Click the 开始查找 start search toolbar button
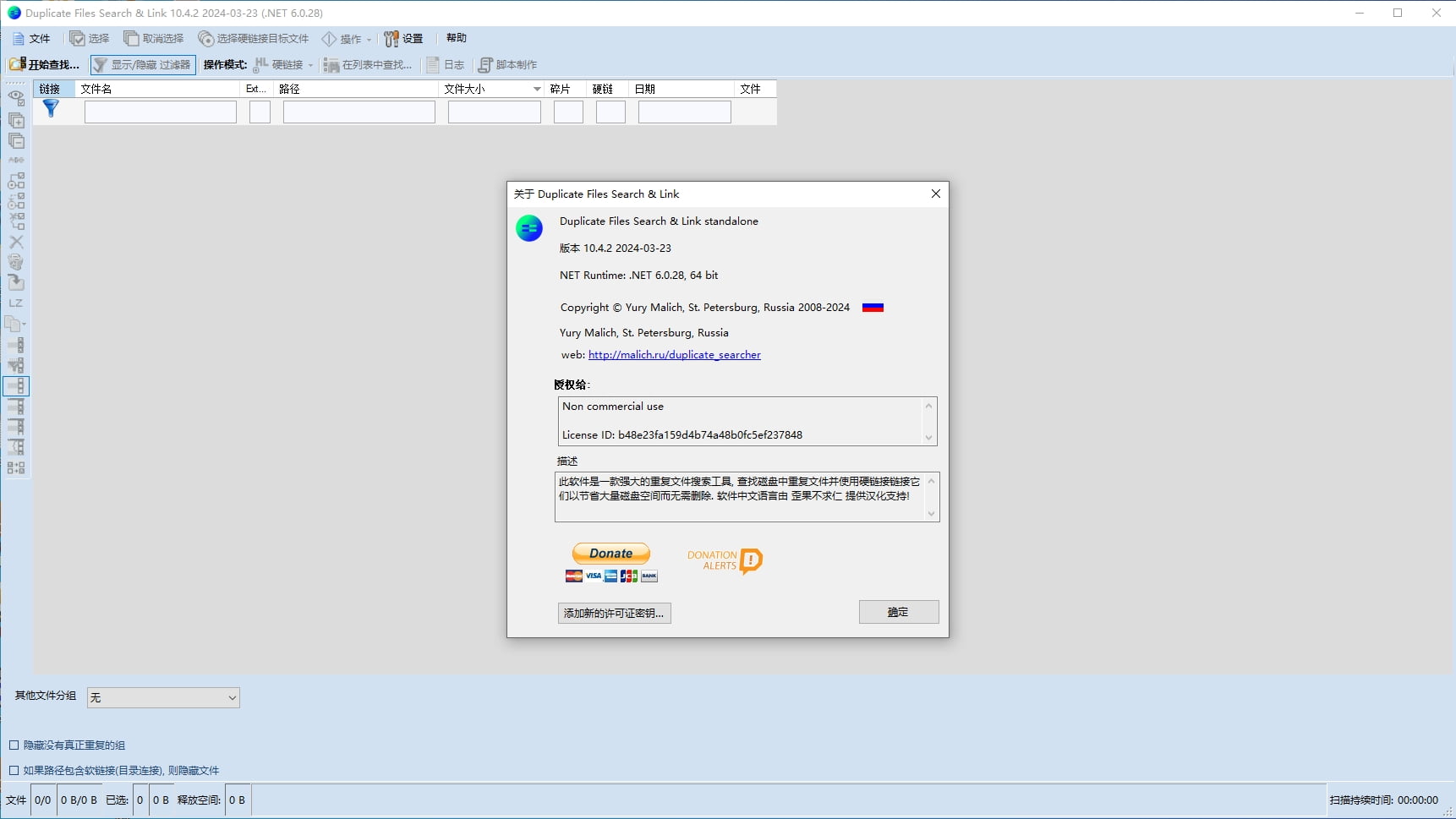This screenshot has width=1456, height=819. coord(44,64)
